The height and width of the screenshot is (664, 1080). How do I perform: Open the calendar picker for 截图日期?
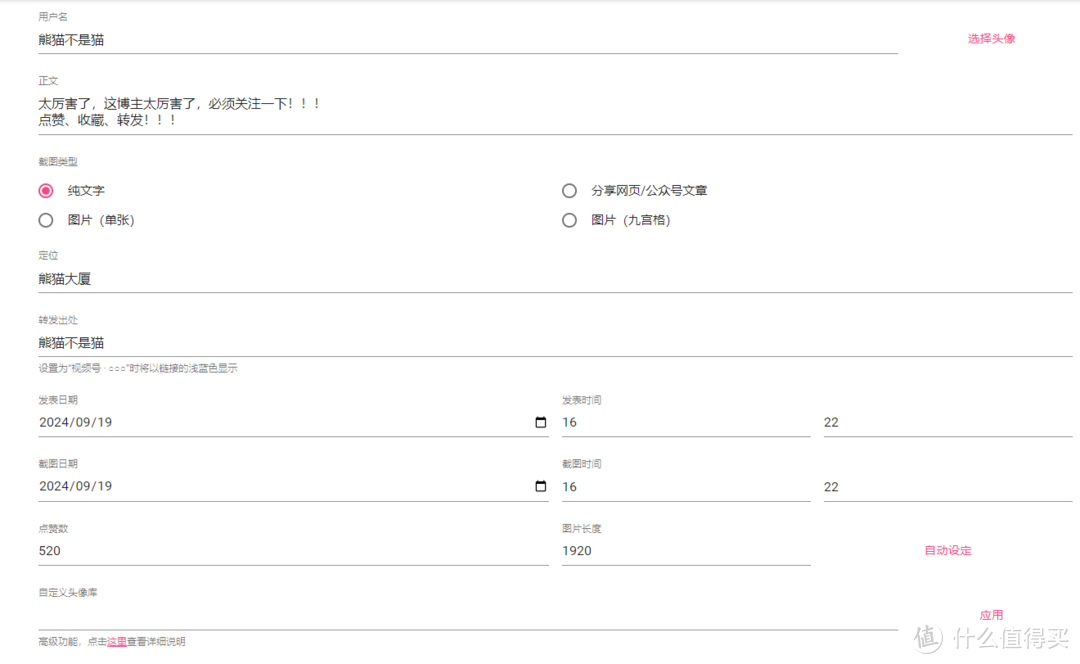pos(541,487)
